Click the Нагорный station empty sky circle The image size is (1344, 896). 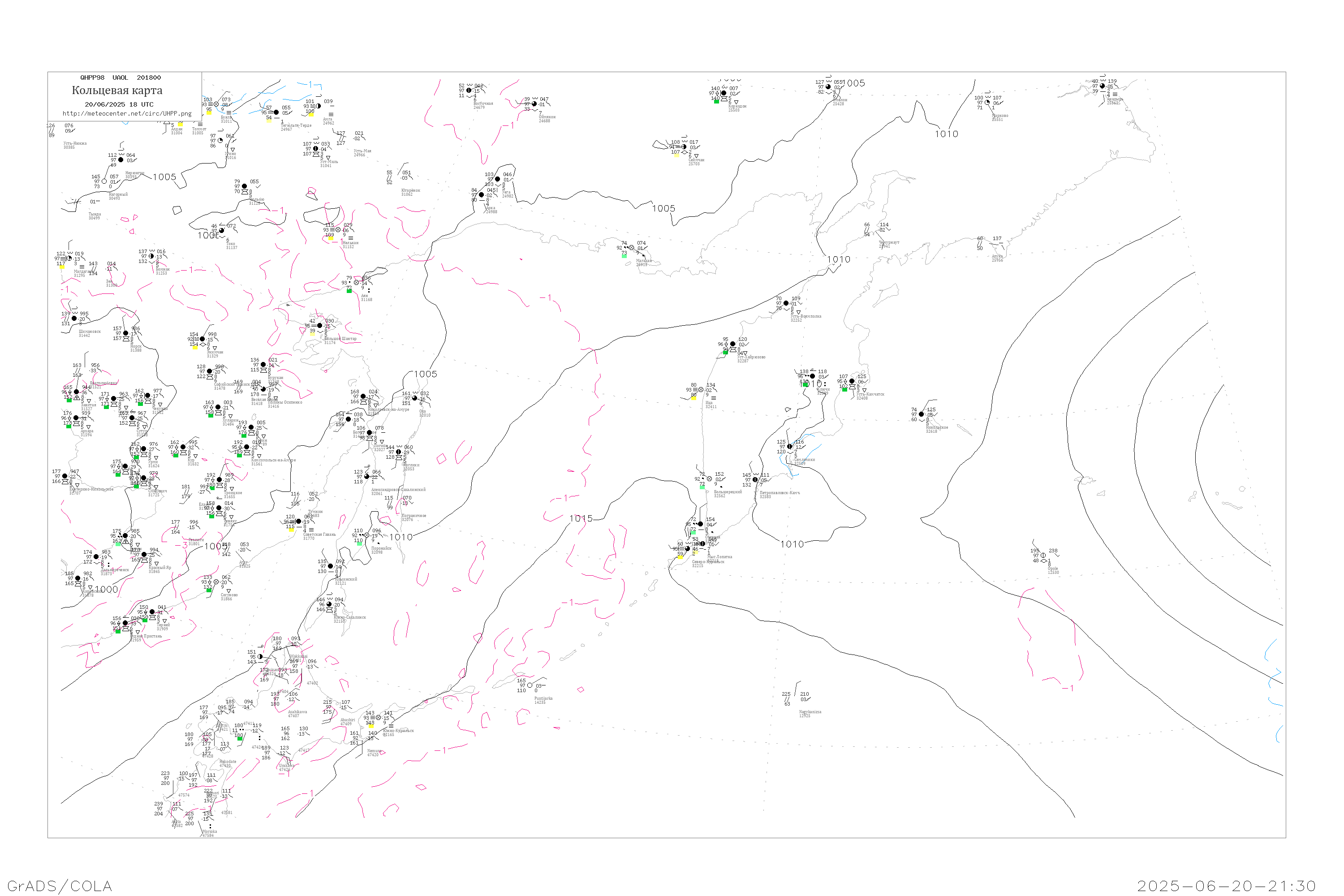104,182
